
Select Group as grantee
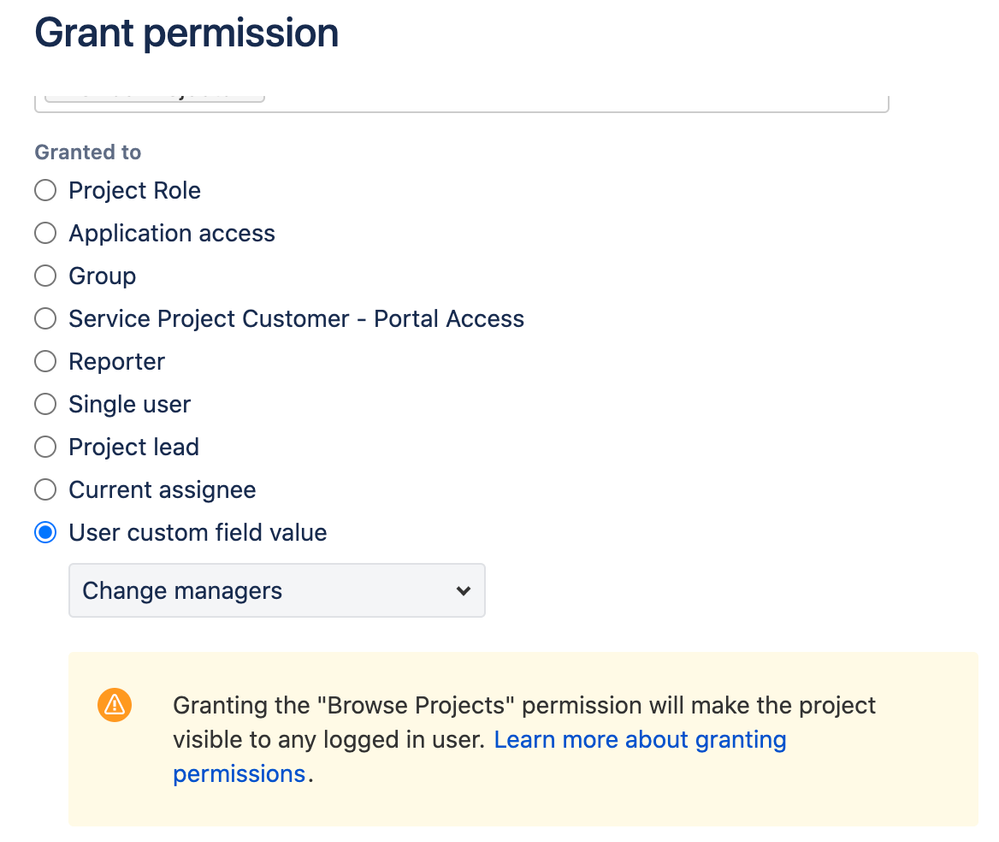point(45,276)
